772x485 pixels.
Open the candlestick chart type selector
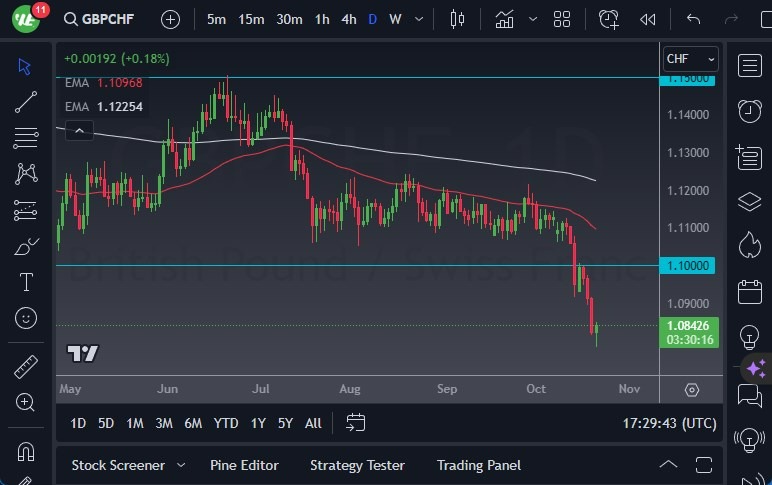pyautogui.click(x=457, y=19)
